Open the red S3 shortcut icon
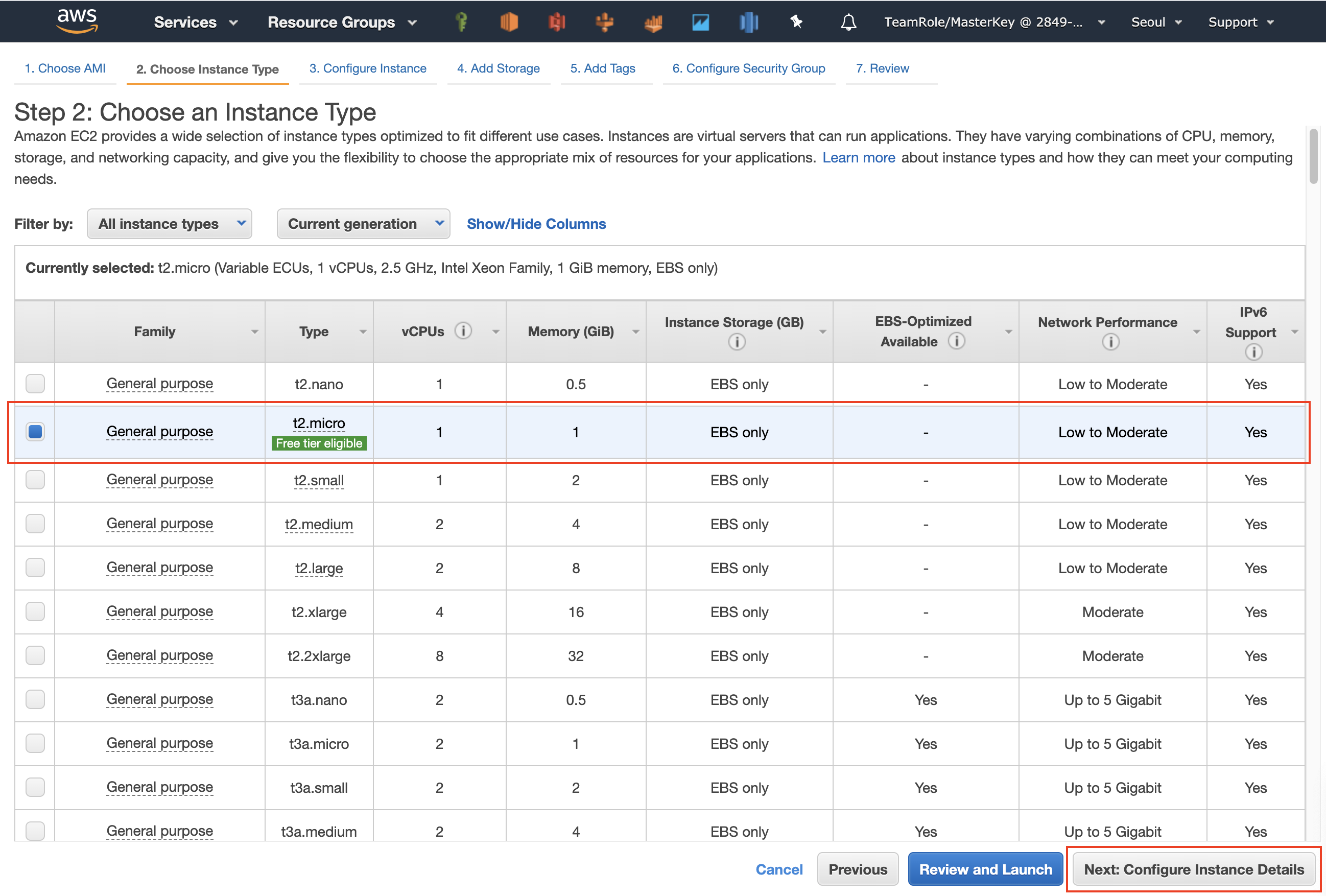Image resolution: width=1326 pixels, height=896 pixels. (556, 22)
